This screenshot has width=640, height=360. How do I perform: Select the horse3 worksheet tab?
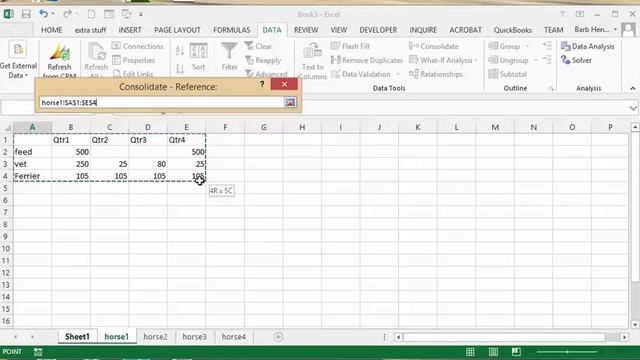tap(195, 337)
